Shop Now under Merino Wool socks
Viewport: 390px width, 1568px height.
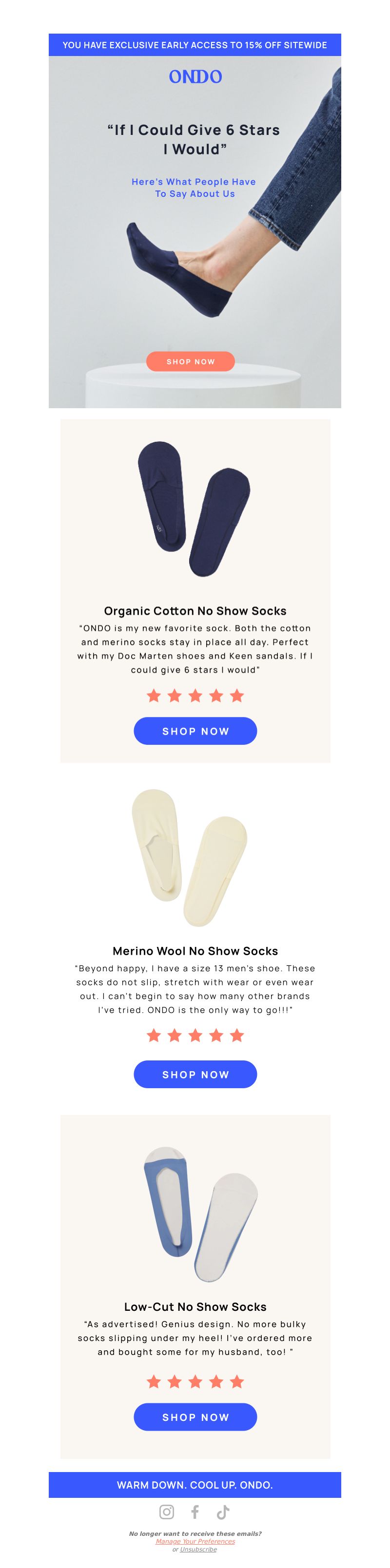point(195,1074)
